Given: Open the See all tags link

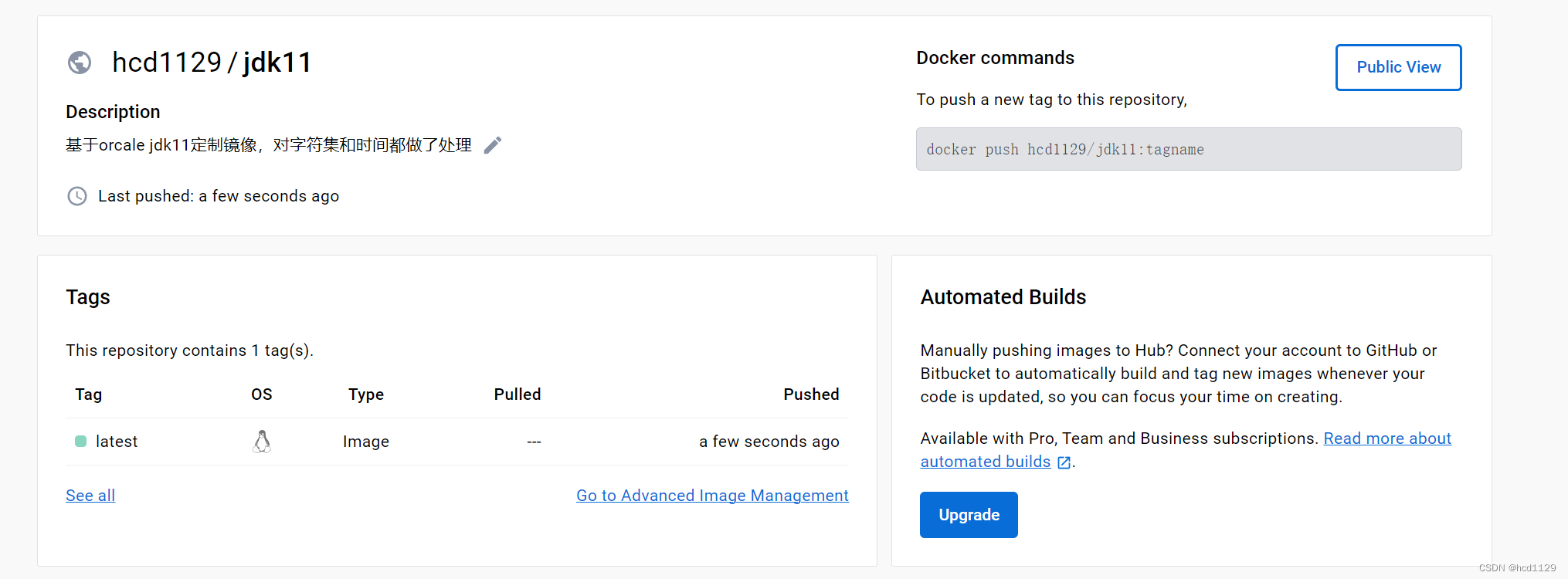Looking at the screenshot, I should coord(90,496).
